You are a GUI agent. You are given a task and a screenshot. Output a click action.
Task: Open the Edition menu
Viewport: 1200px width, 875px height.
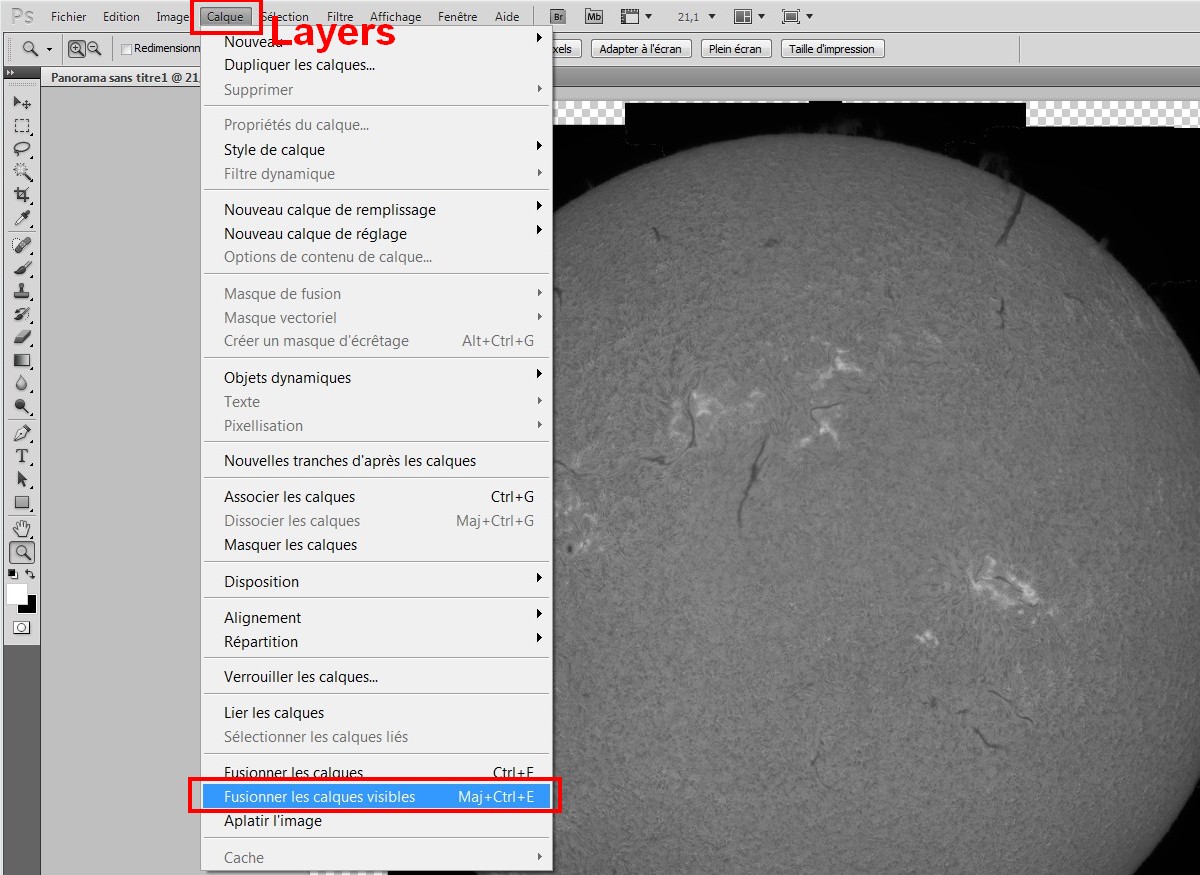pyautogui.click(x=122, y=17)
